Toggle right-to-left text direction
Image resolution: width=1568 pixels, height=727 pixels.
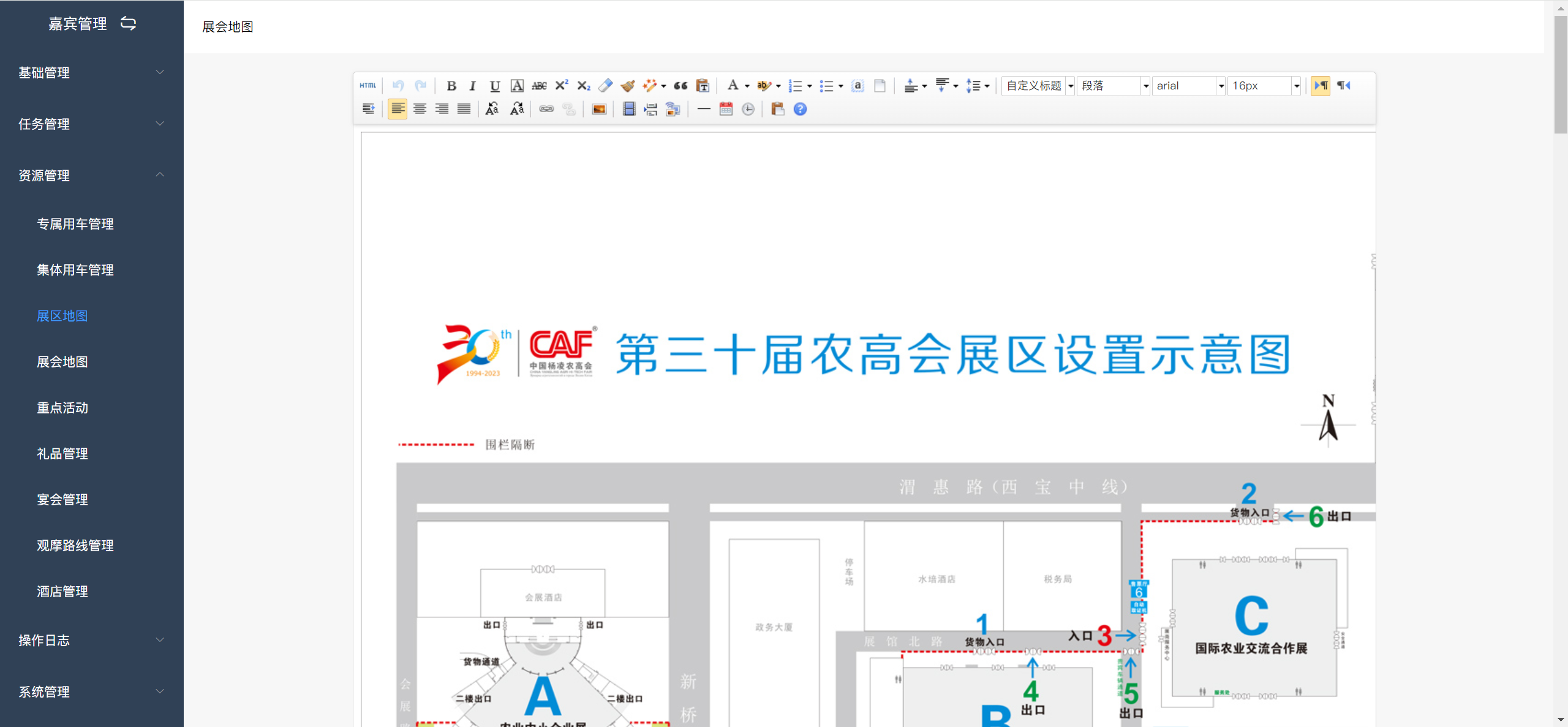pos(1343,86)
